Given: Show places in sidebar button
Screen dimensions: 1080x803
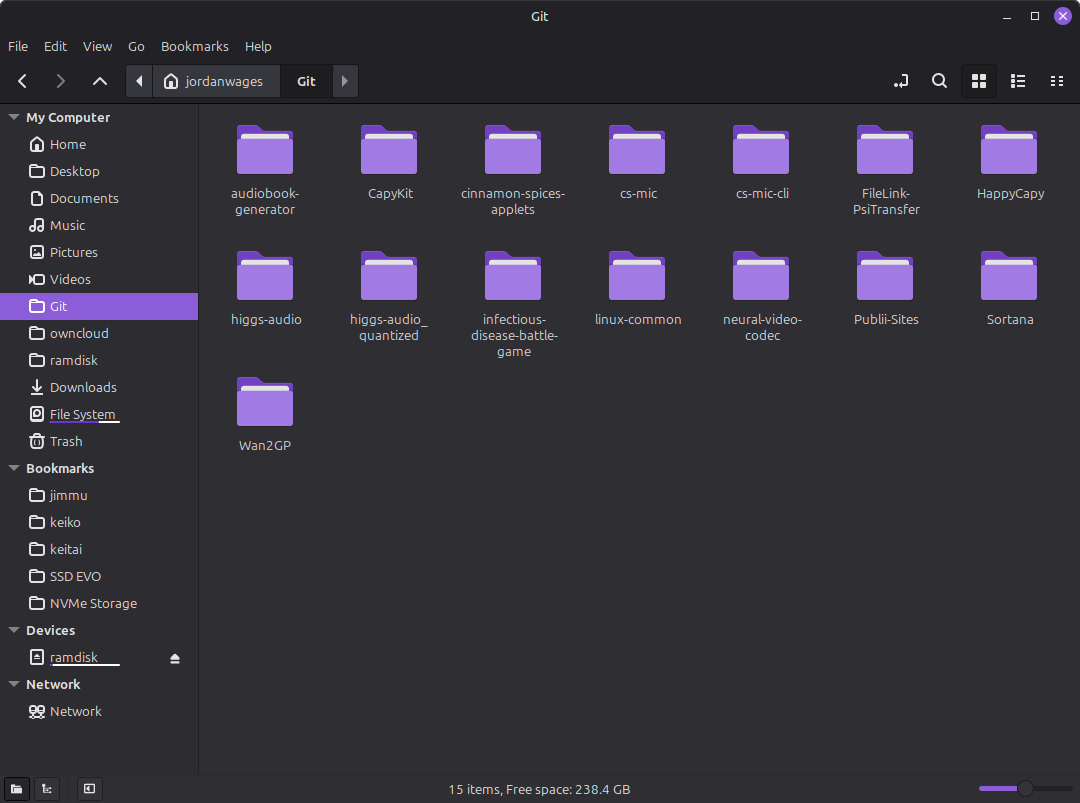Looking at the screenshot, I should (x=17, y=789).
